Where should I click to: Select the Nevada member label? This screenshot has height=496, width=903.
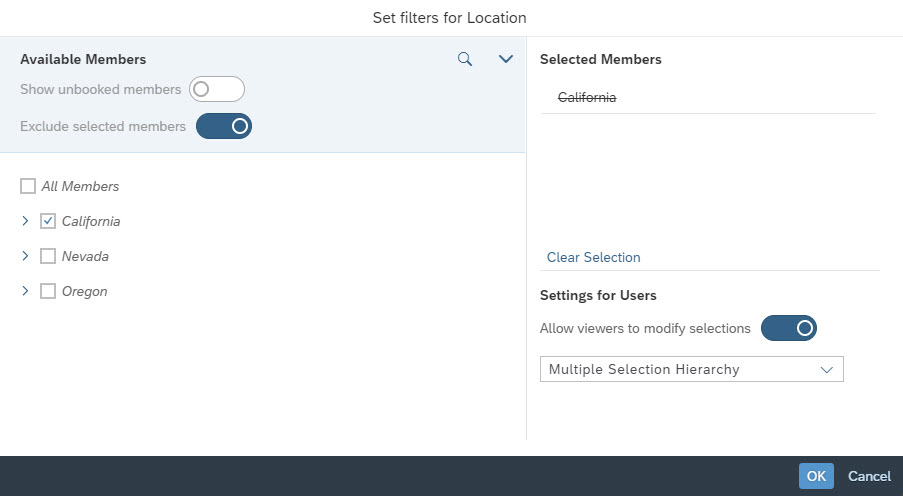click(x=85, y=256)
